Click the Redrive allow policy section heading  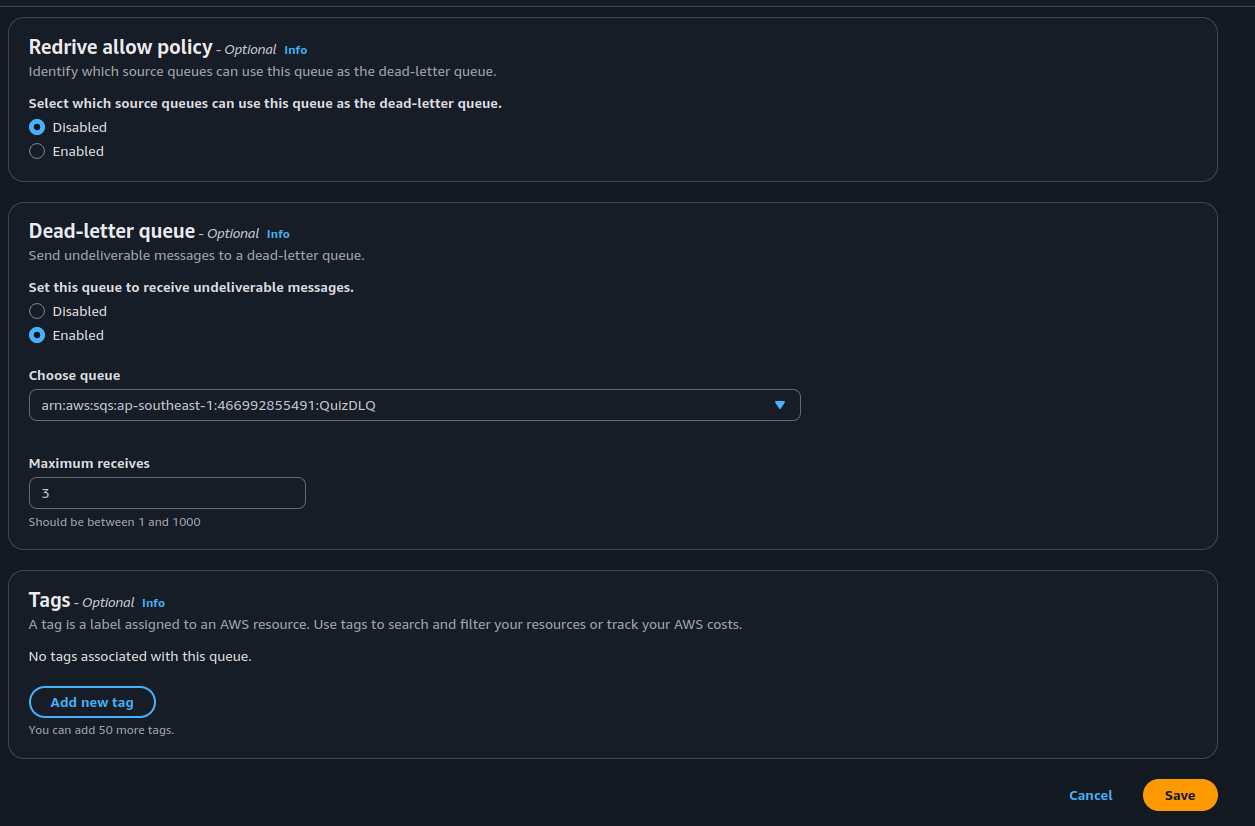click(x=120, y=47)
